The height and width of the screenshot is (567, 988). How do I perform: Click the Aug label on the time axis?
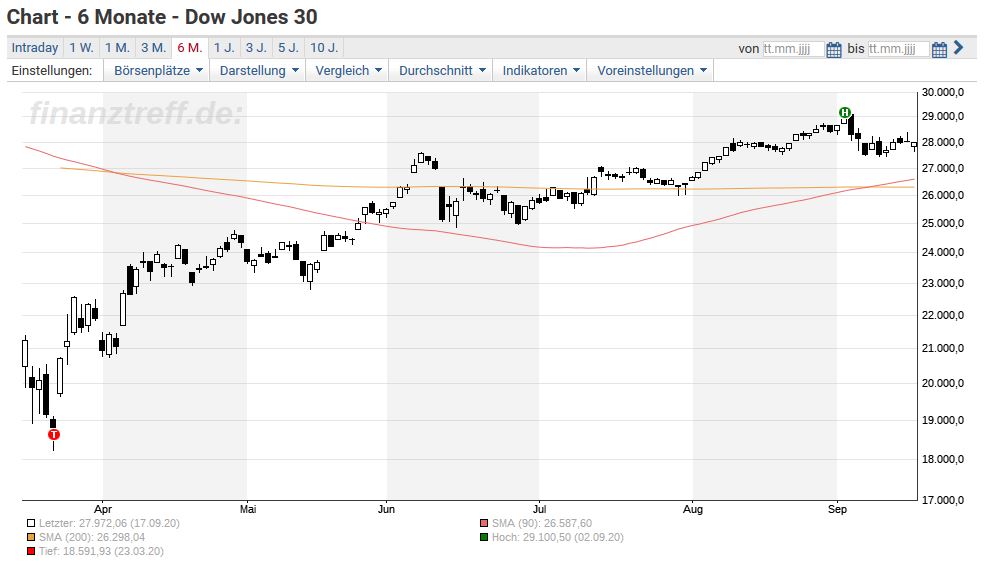693,509
